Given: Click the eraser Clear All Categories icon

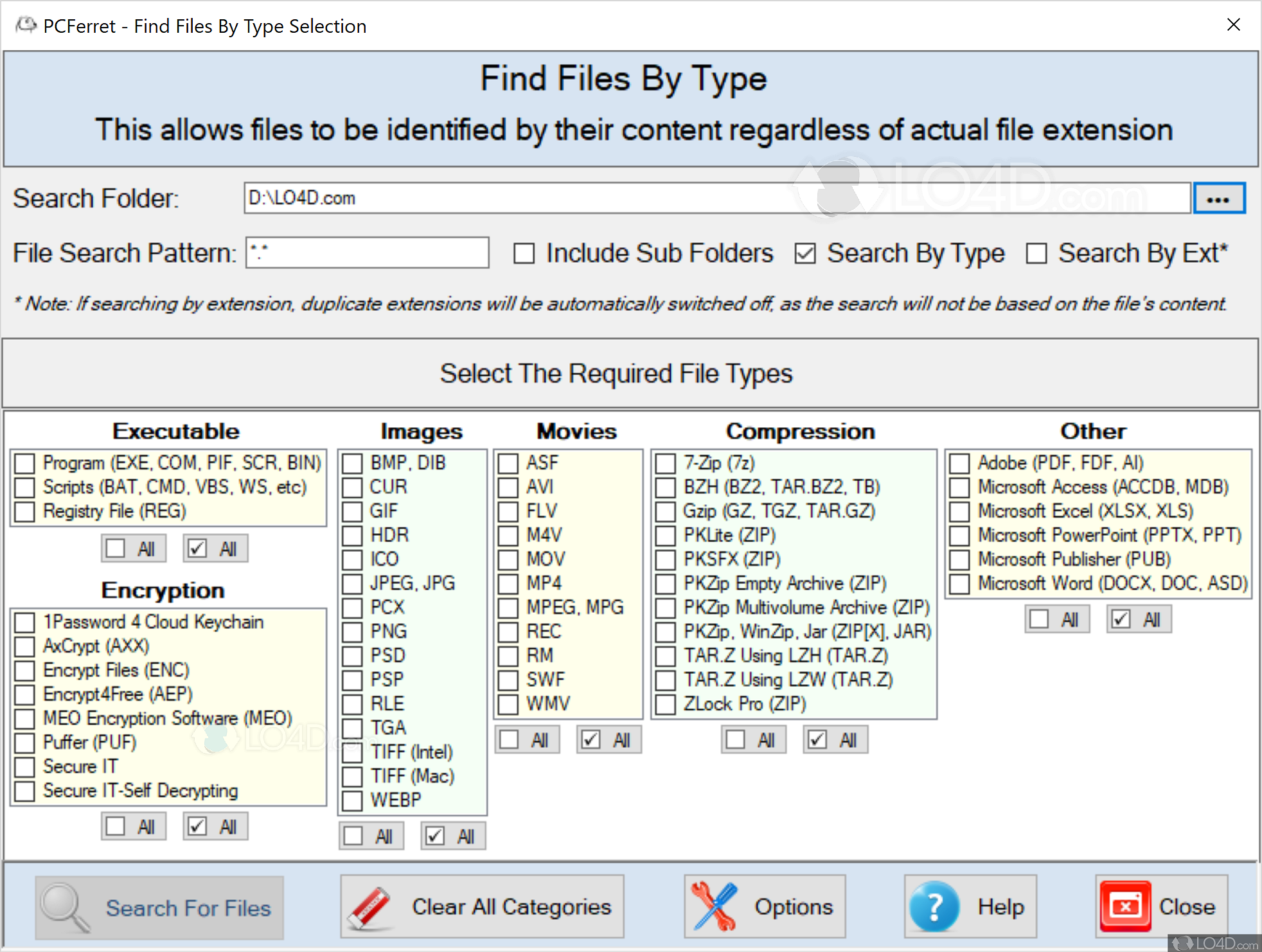Looking at the screenshot, I should (370, 908).
